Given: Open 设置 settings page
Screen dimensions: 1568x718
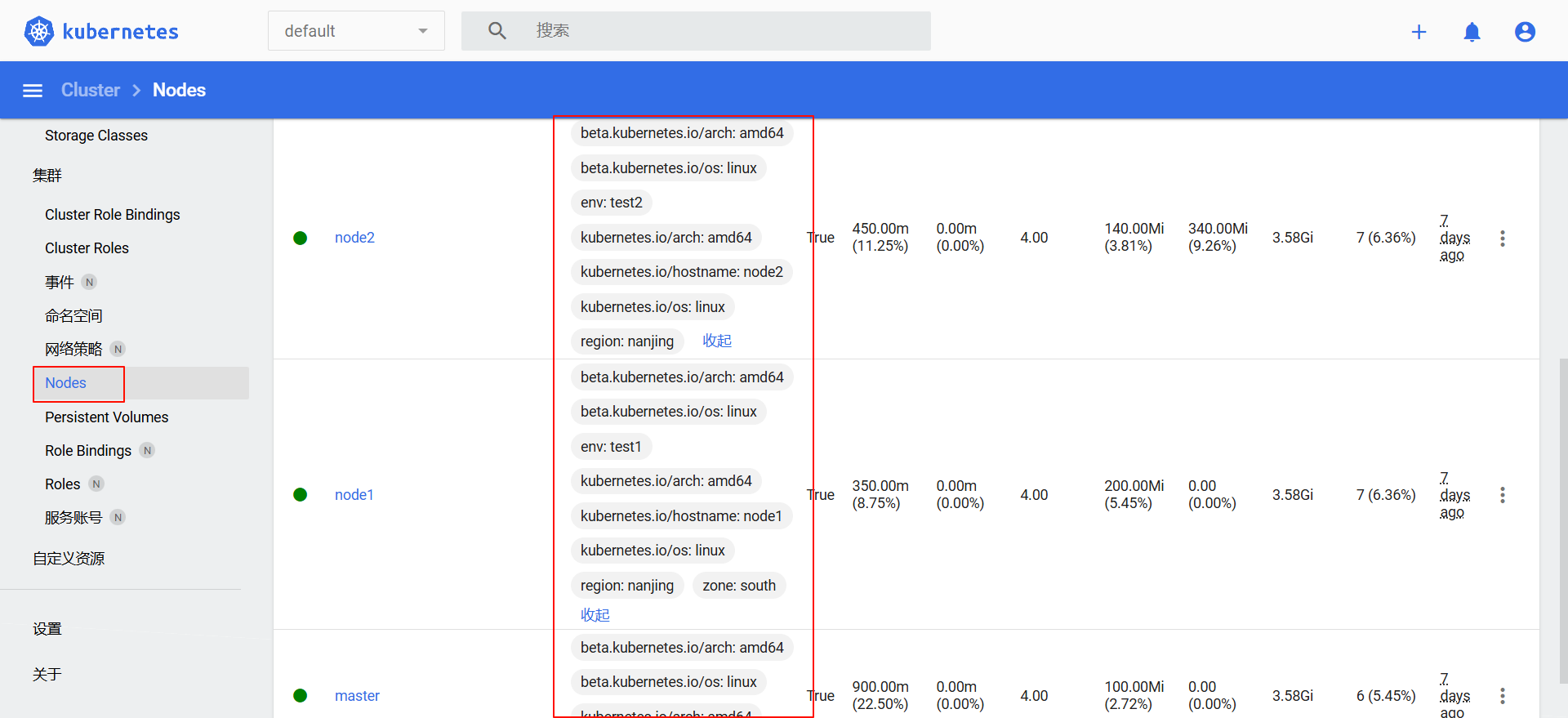Looking at the screenshot, I should (47, 629).
